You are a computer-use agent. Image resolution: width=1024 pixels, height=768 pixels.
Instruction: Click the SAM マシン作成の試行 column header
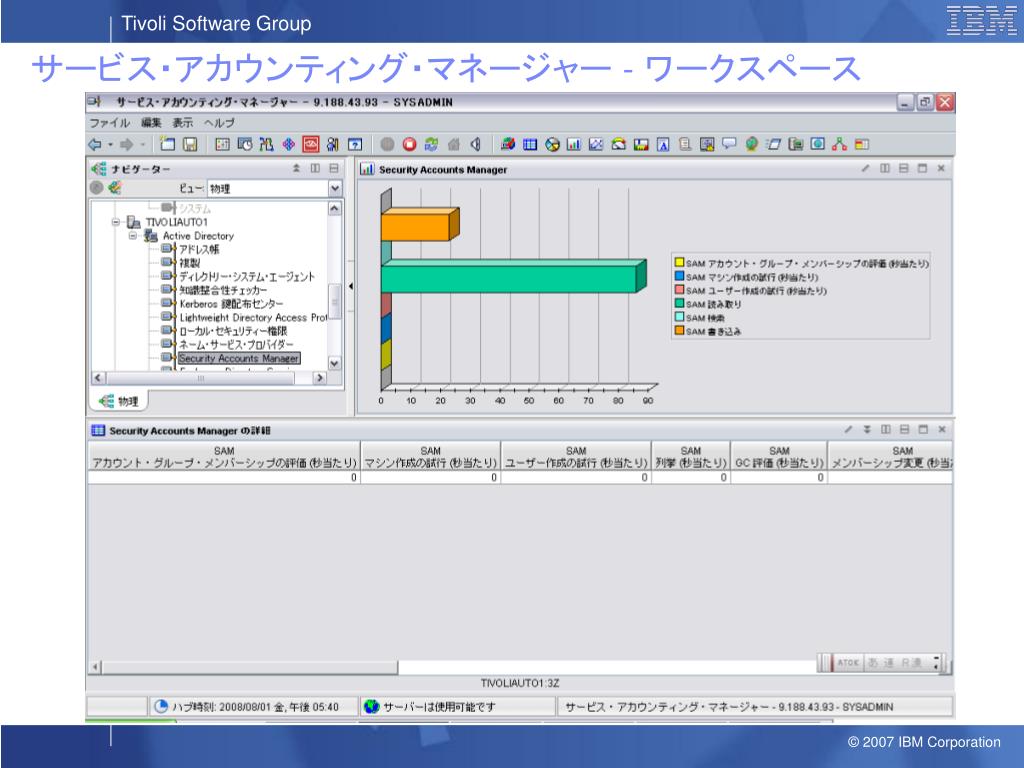point(431,457)
